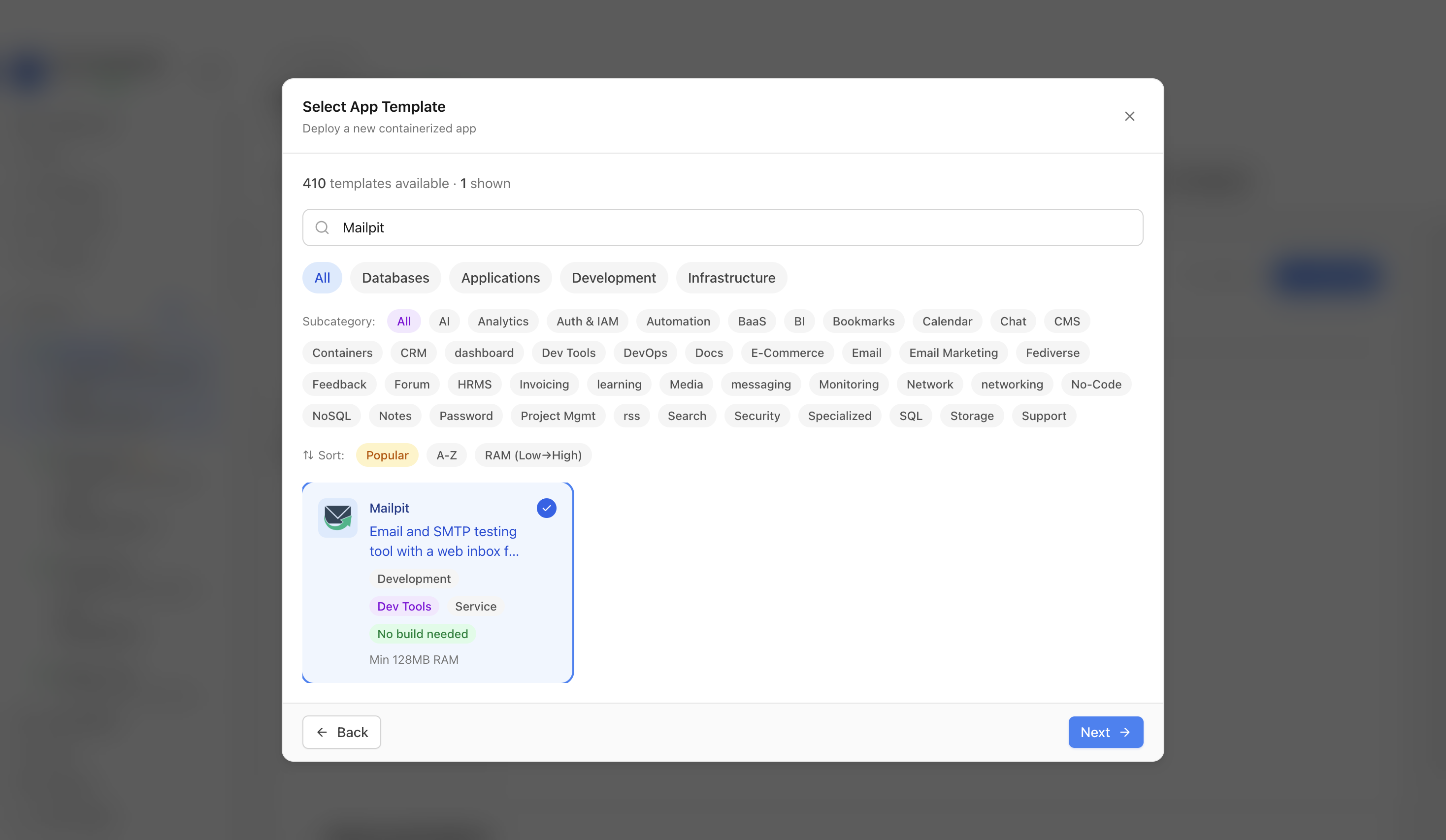Filter by BI subcategory
The image size is (1446, 840).
[799, 322]
